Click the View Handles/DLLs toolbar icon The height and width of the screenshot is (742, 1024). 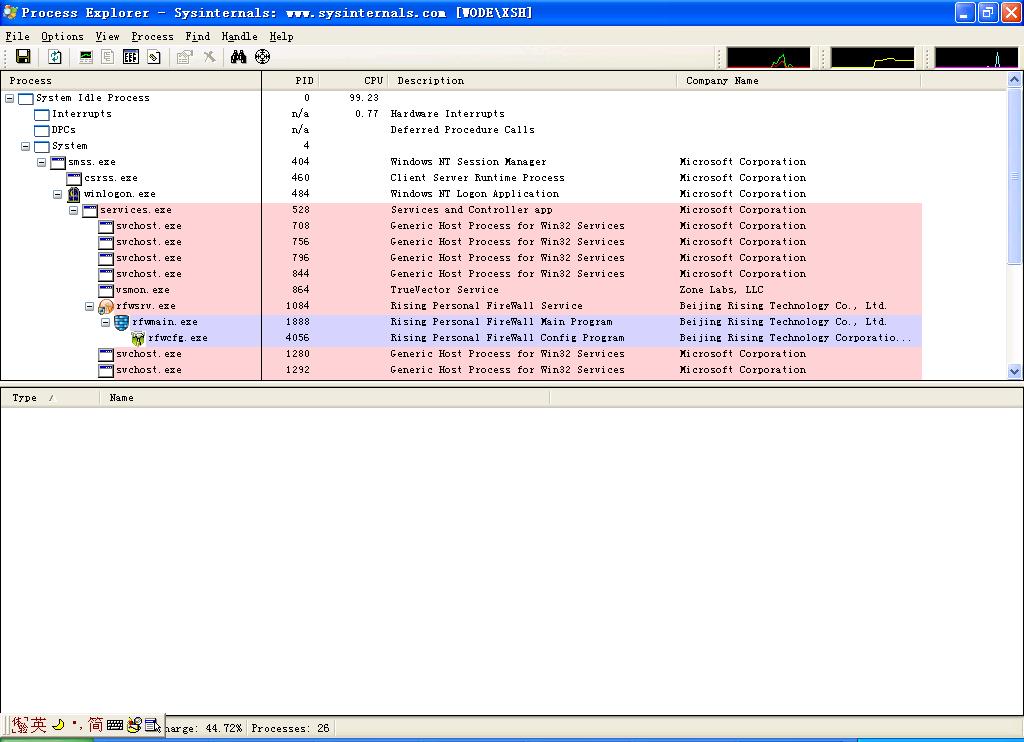pyautogui.click(x=153, y=57)
